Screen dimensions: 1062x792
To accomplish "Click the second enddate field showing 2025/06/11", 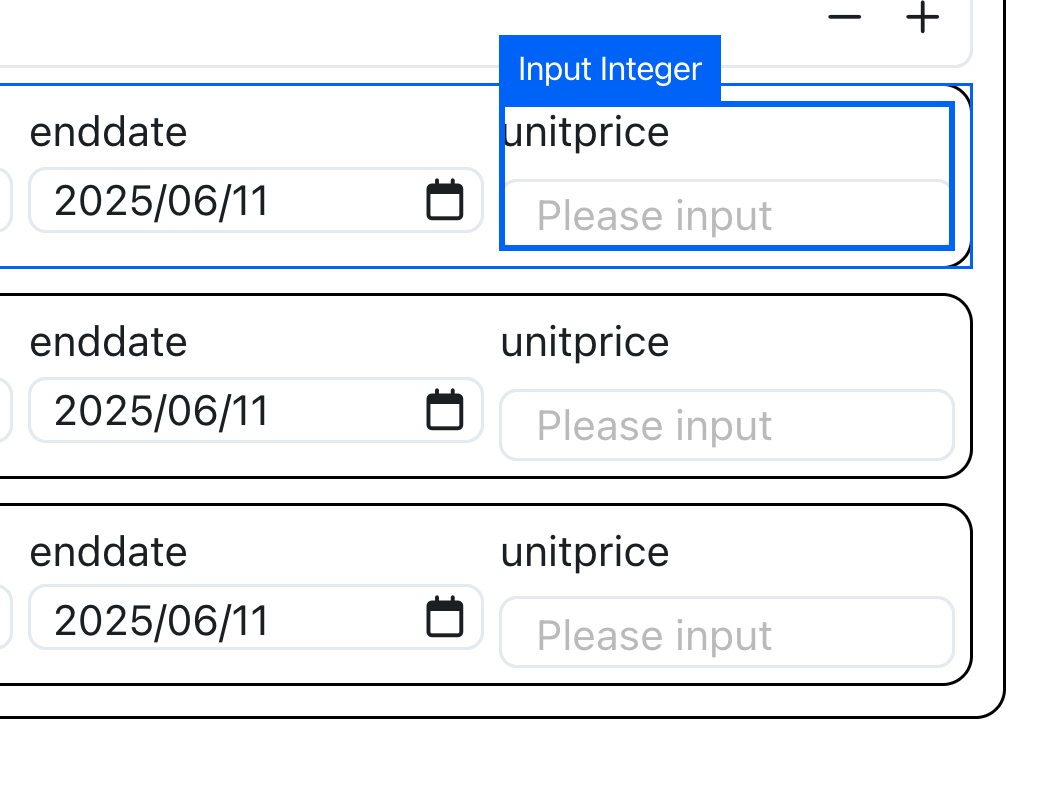I will pos(255,410).
